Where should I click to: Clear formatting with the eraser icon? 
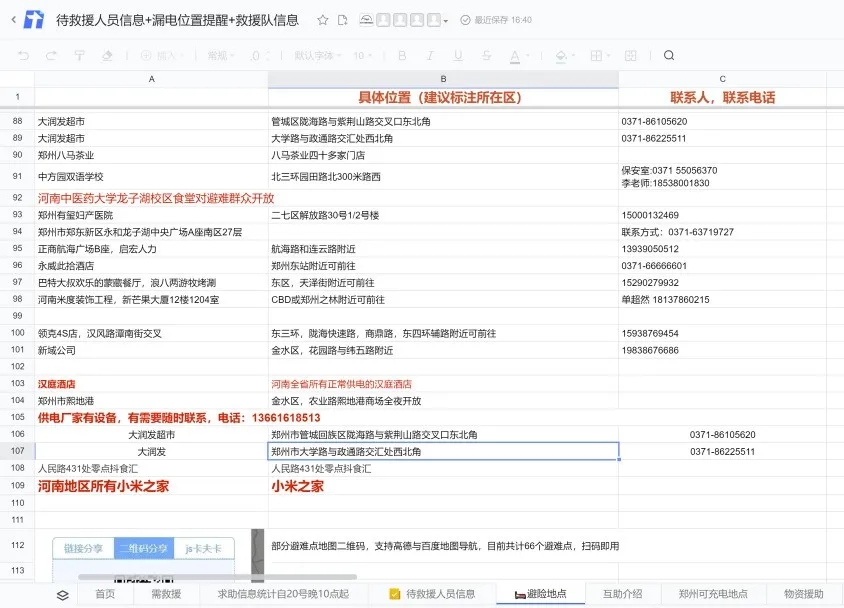point(107,55)
